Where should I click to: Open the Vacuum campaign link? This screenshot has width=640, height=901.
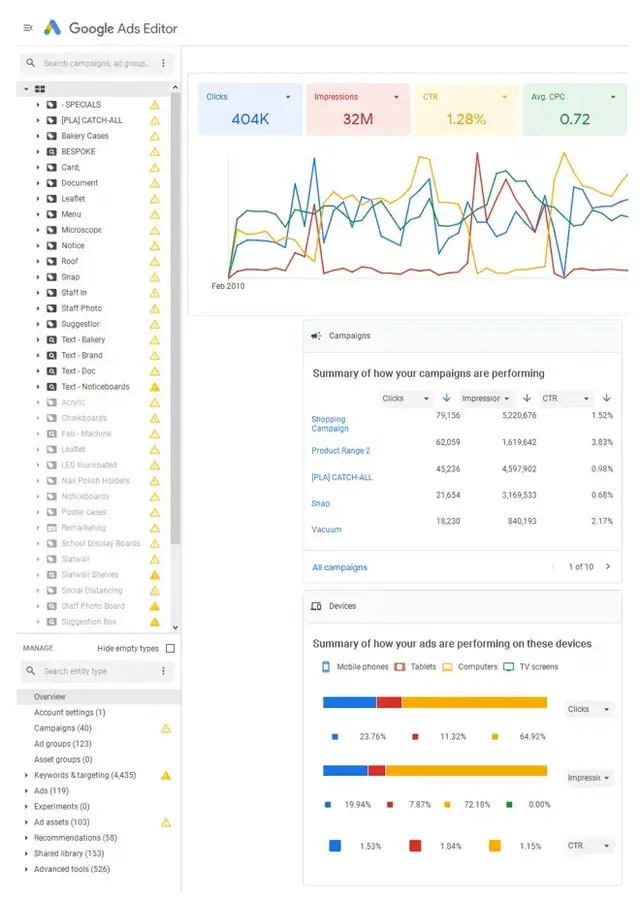326,529
